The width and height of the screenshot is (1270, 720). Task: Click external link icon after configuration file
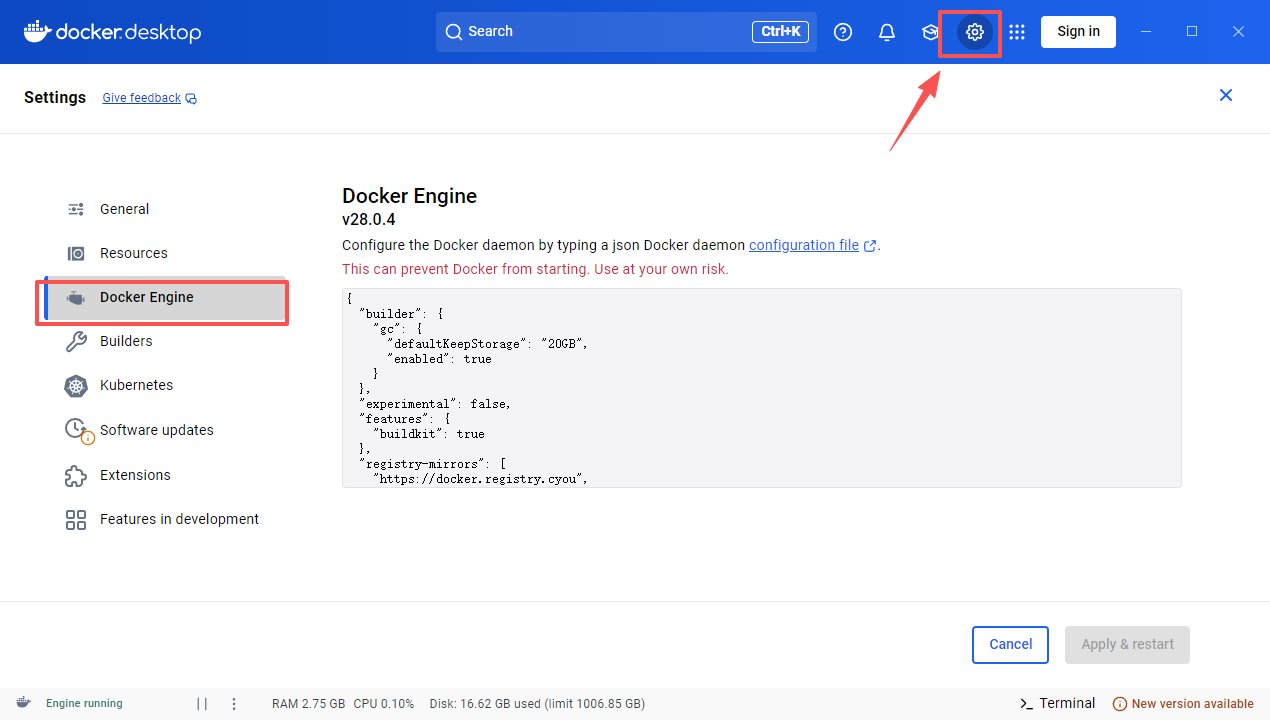tap(870, 246)
